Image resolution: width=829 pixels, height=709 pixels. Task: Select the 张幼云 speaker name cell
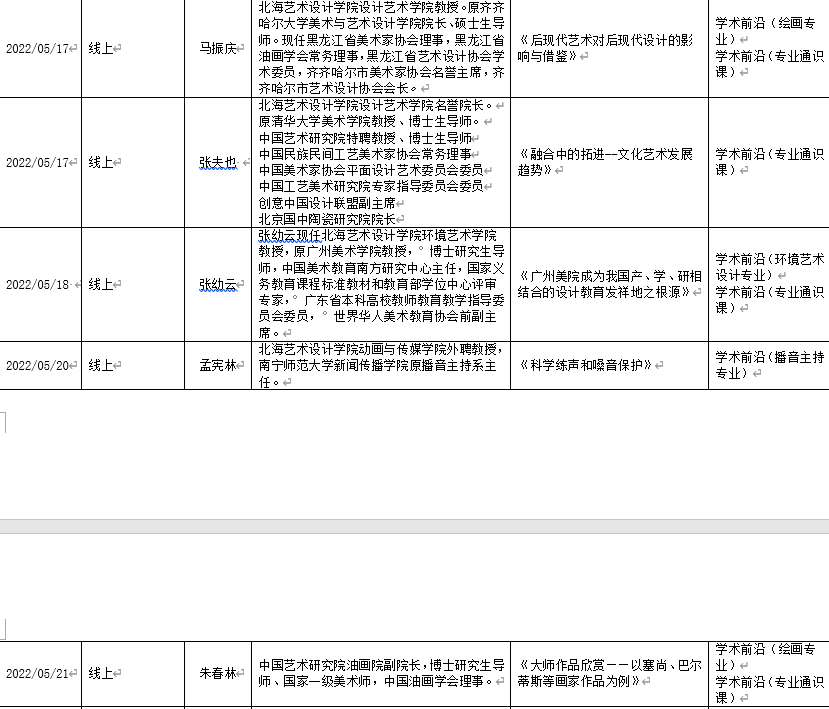tap(217, 284)
